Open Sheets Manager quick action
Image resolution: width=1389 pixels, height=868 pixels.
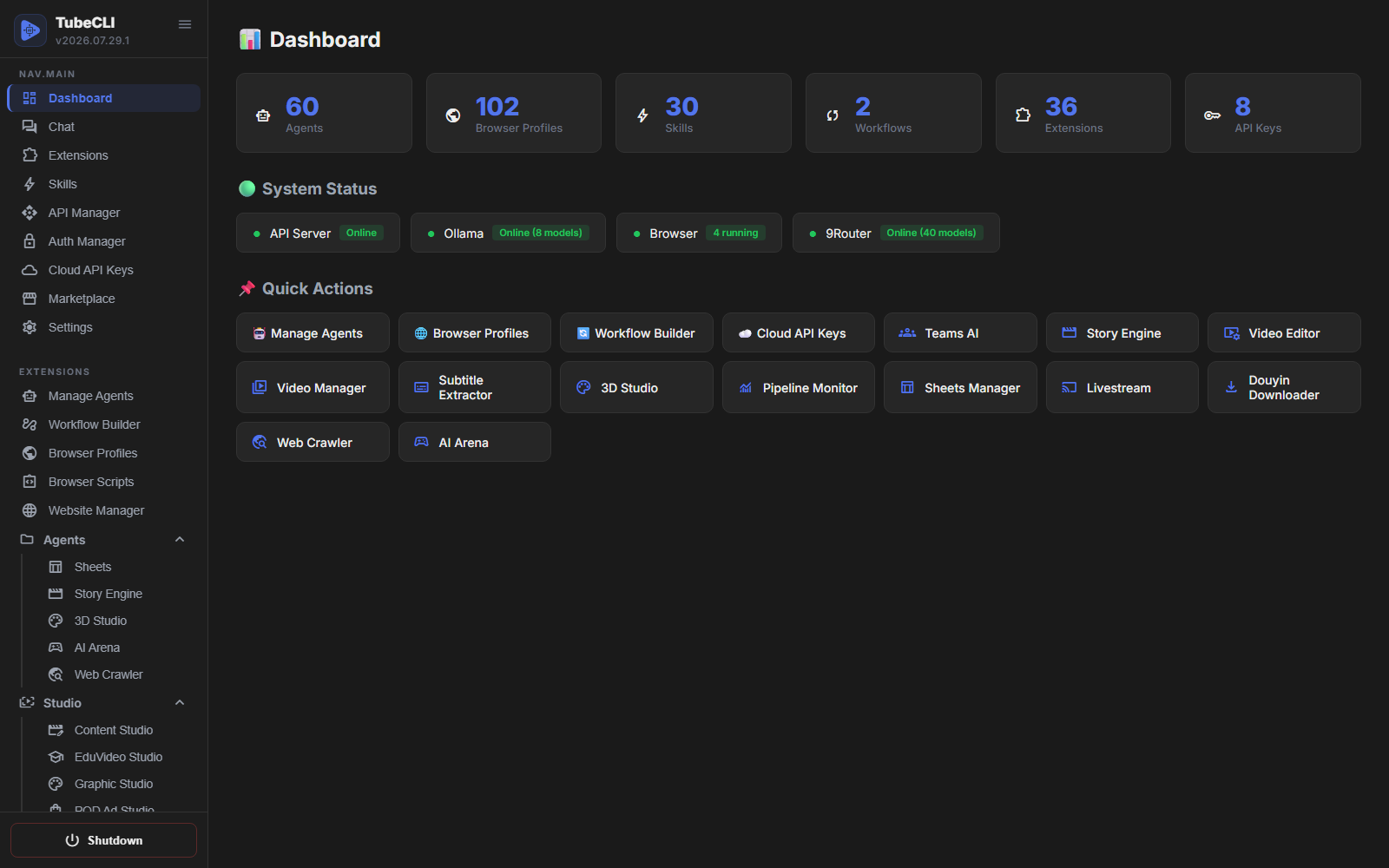pos(960,387)
